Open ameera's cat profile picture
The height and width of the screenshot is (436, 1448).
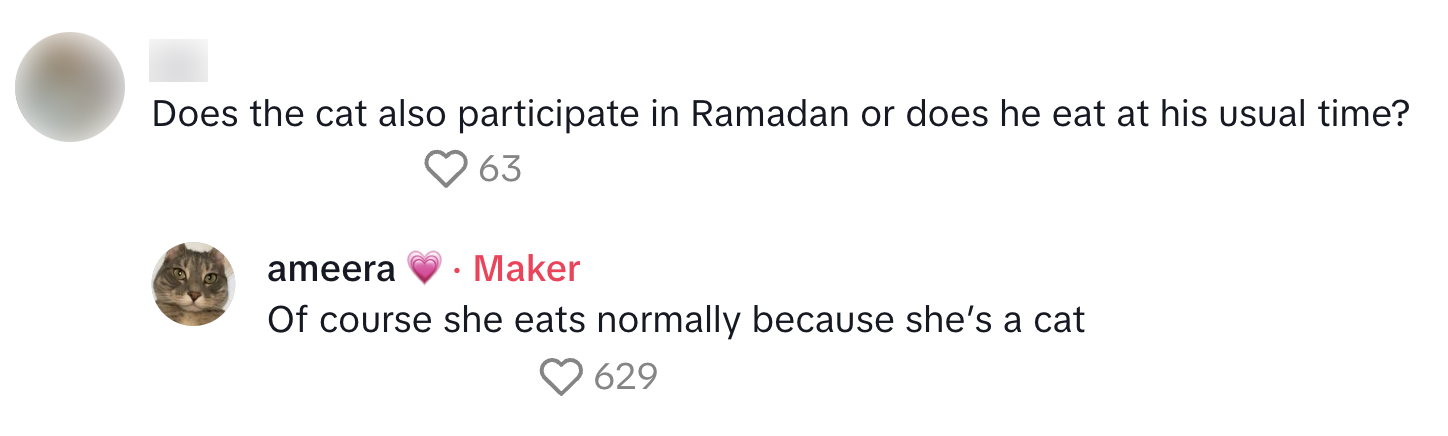coord(193,283)
